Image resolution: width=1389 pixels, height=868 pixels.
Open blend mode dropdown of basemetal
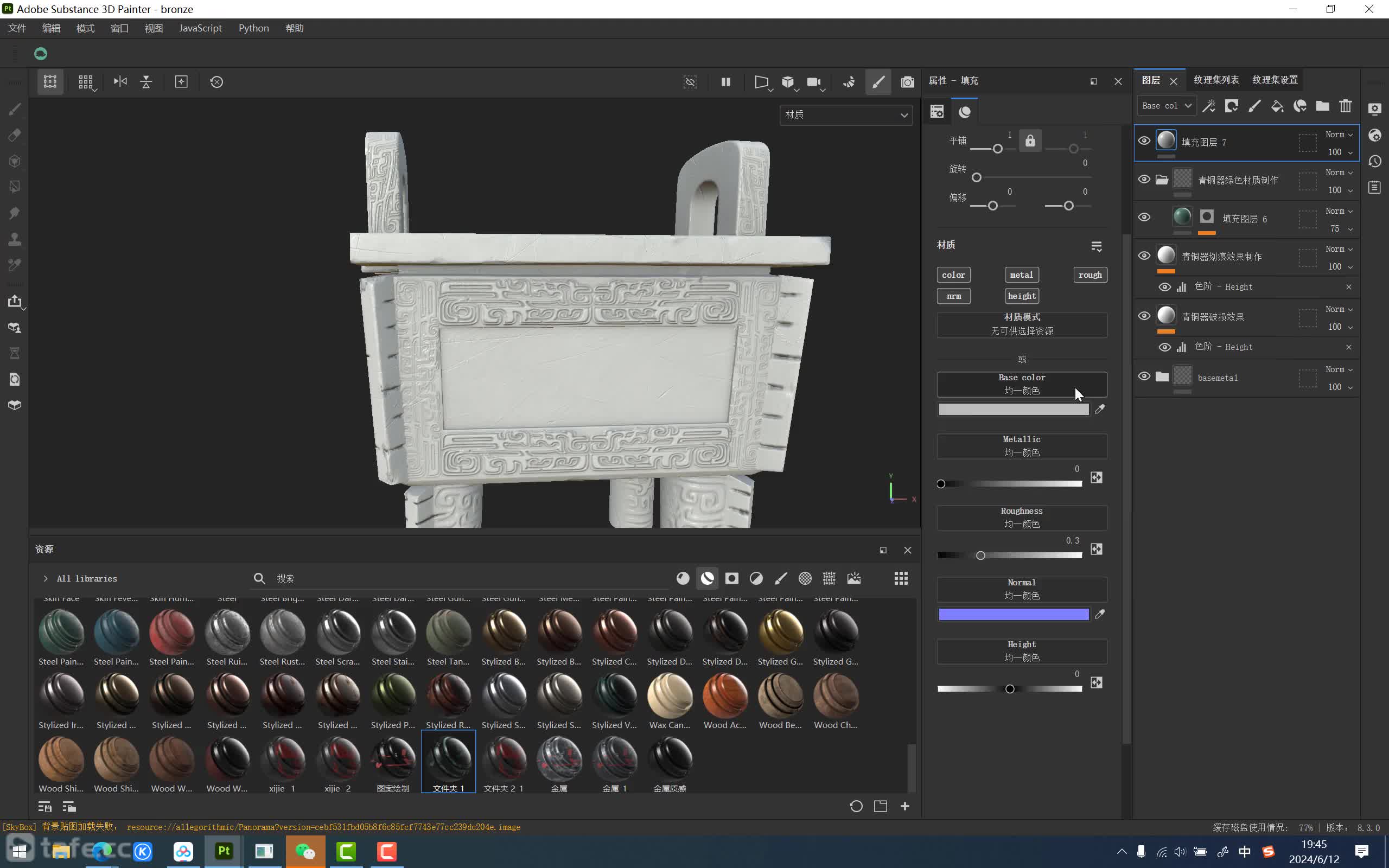coord(1339,369)
